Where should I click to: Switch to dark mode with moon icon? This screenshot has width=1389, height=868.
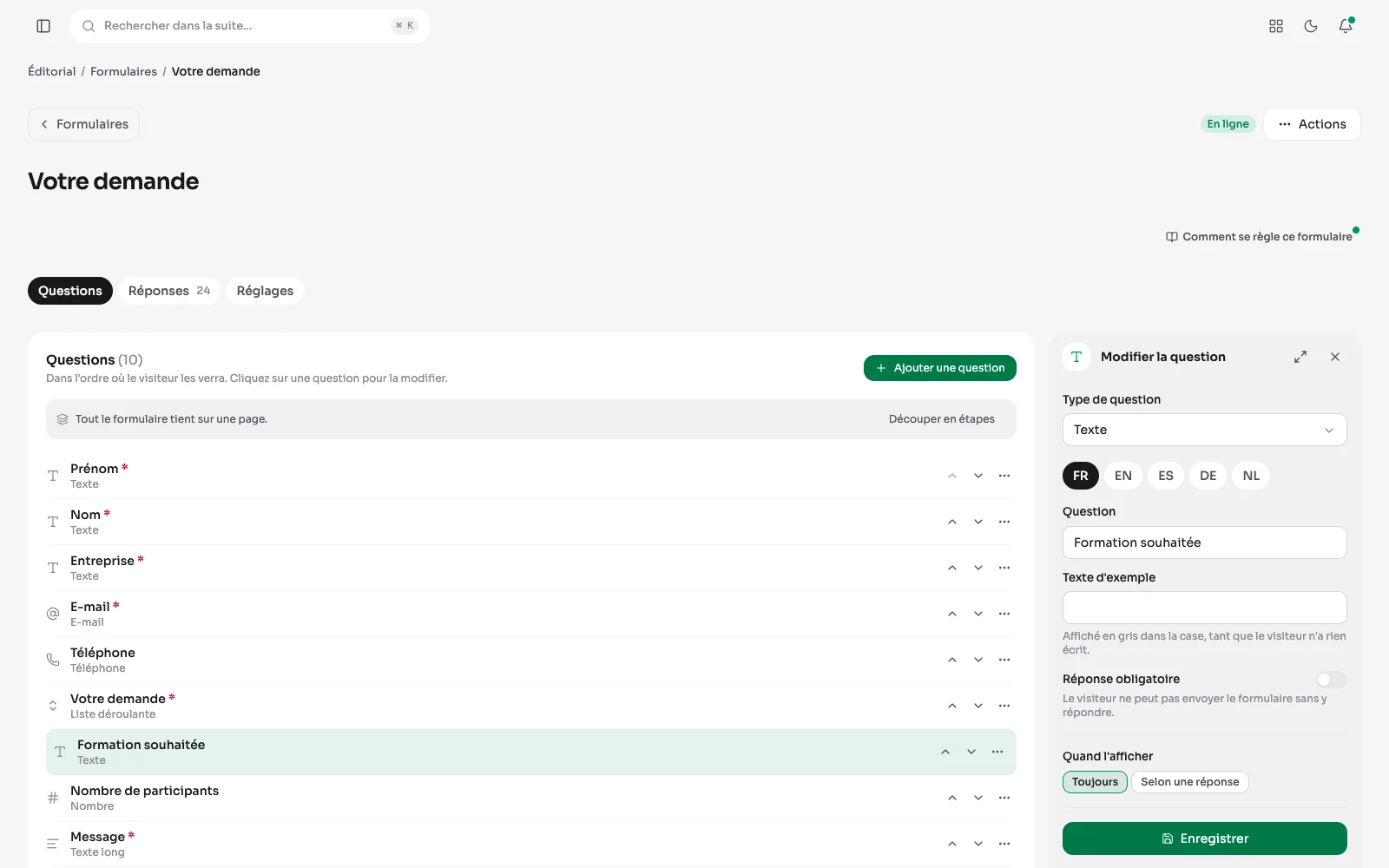(1311, 26)
